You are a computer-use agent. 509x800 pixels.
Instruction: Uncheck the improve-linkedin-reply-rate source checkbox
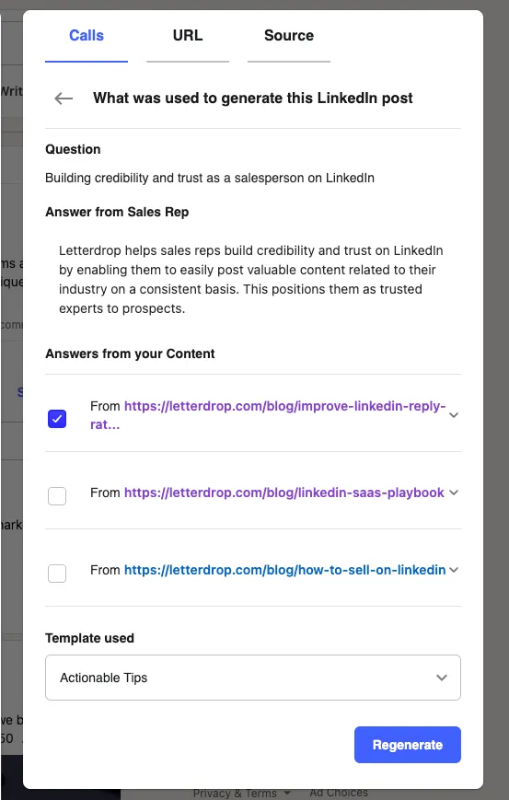(x=57, y=418)
